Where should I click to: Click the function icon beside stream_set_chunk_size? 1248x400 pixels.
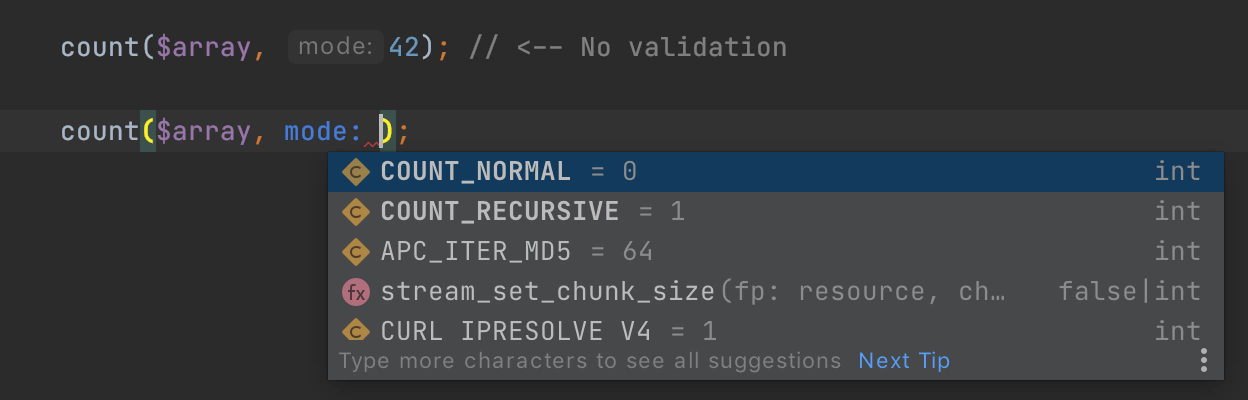point(356,292)
